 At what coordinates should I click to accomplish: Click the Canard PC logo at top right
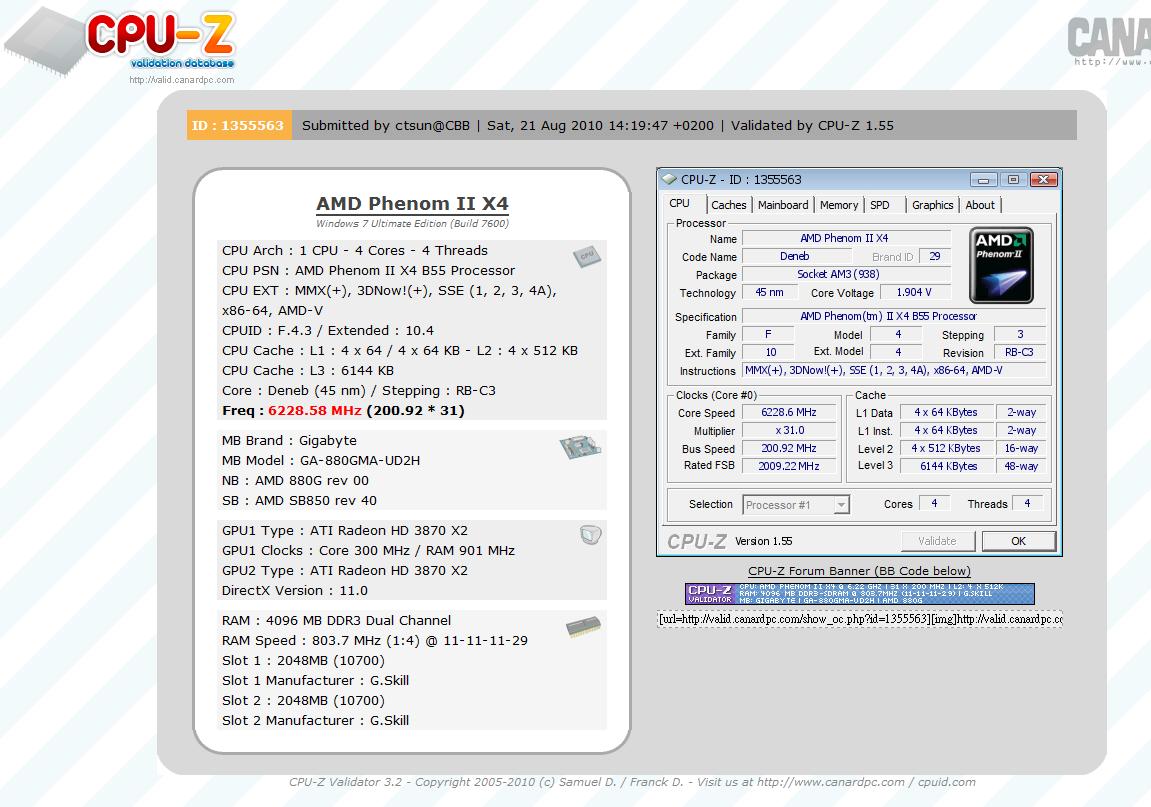tap(1109, 40)
